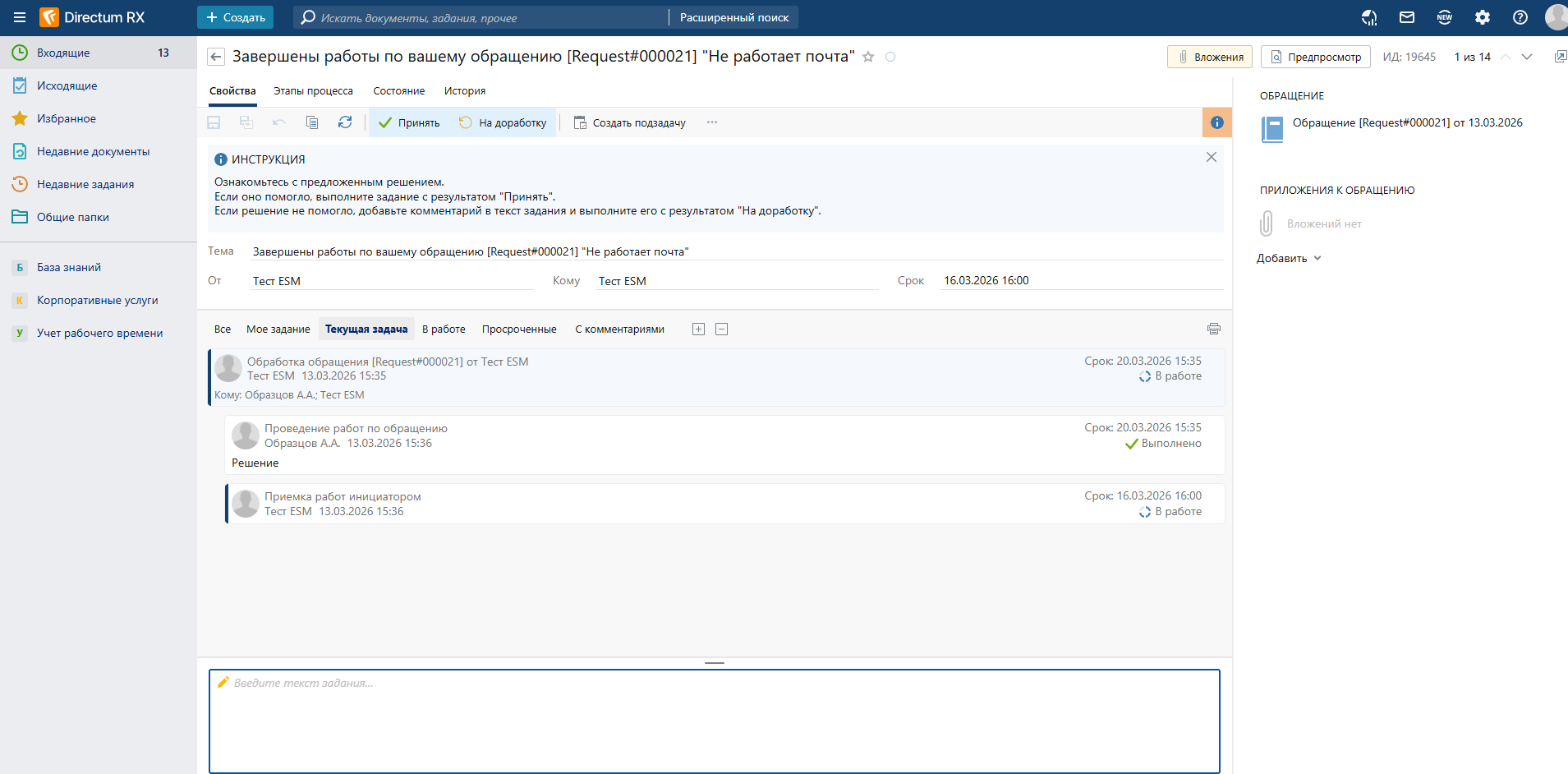Click the task text input field

point(714,721)
